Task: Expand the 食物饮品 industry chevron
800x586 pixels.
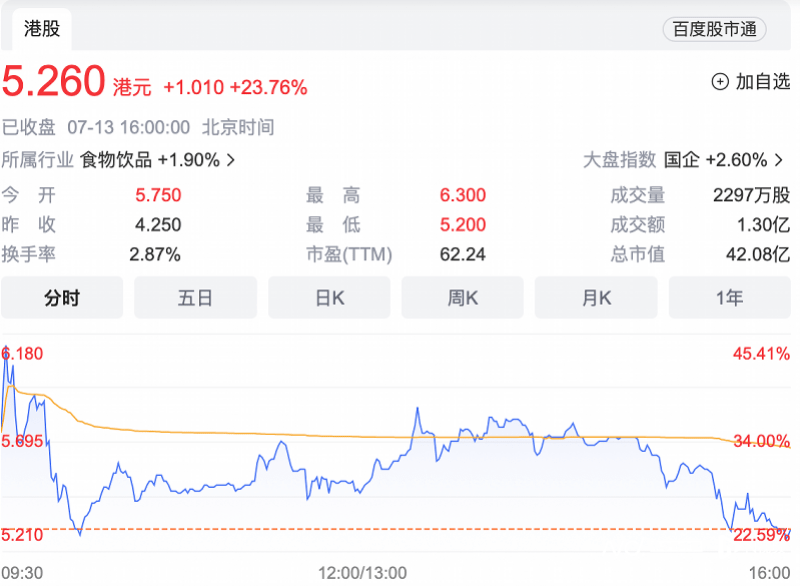Action: 231,160
